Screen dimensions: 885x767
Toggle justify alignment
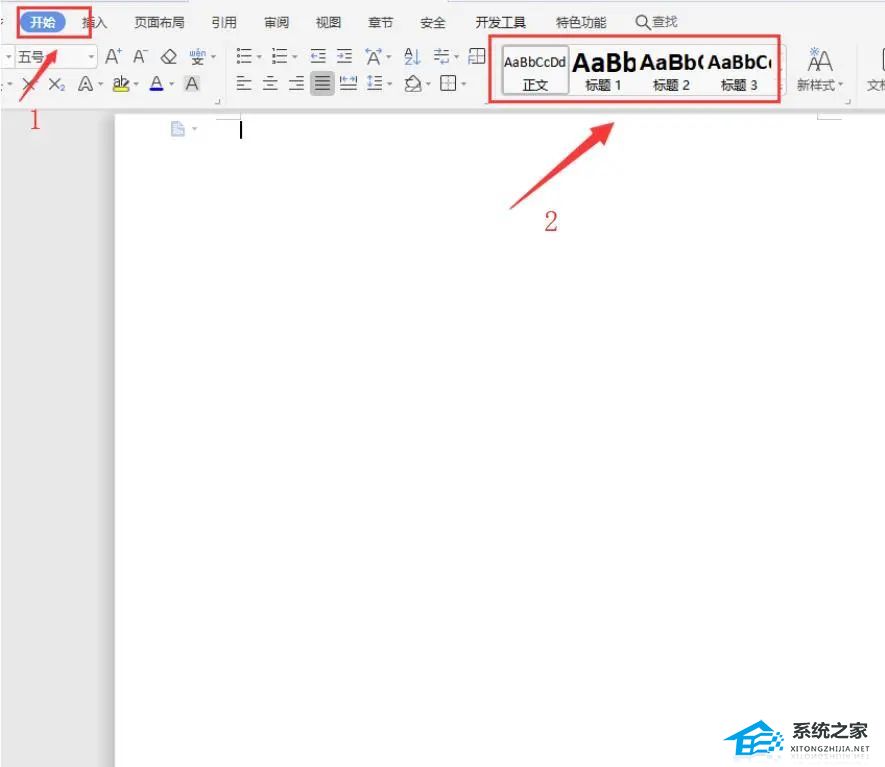[x=322, y=84]
